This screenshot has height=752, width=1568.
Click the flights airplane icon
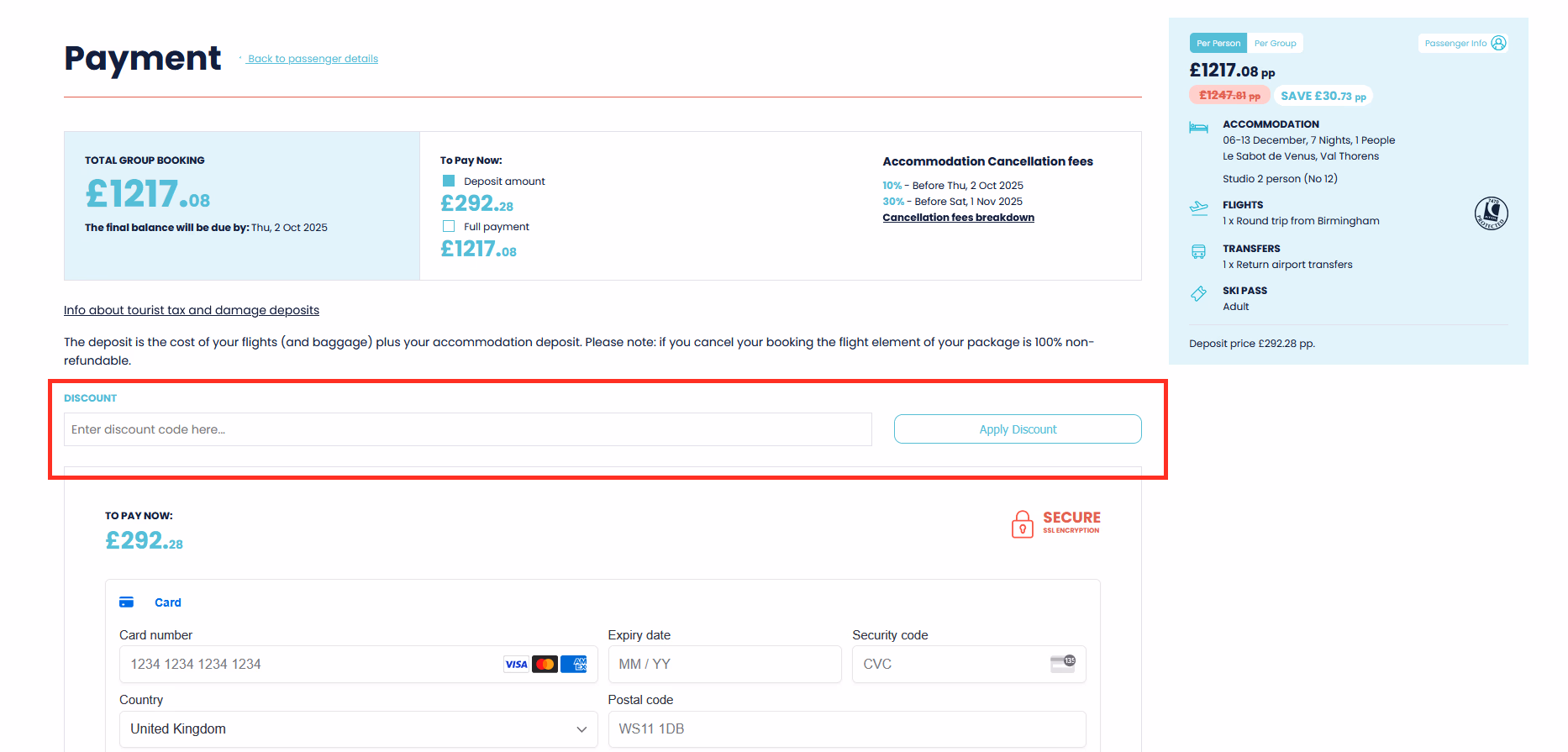[1198, 208]
